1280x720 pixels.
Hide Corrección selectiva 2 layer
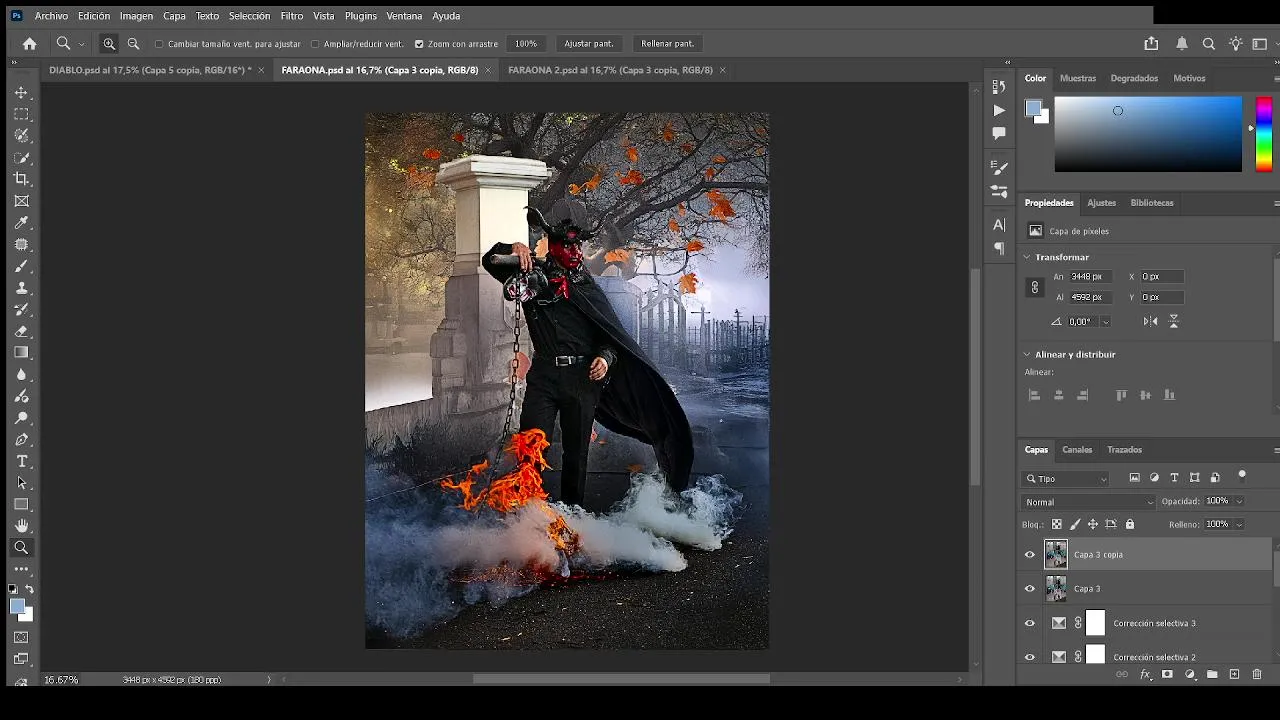(1030, 657)
